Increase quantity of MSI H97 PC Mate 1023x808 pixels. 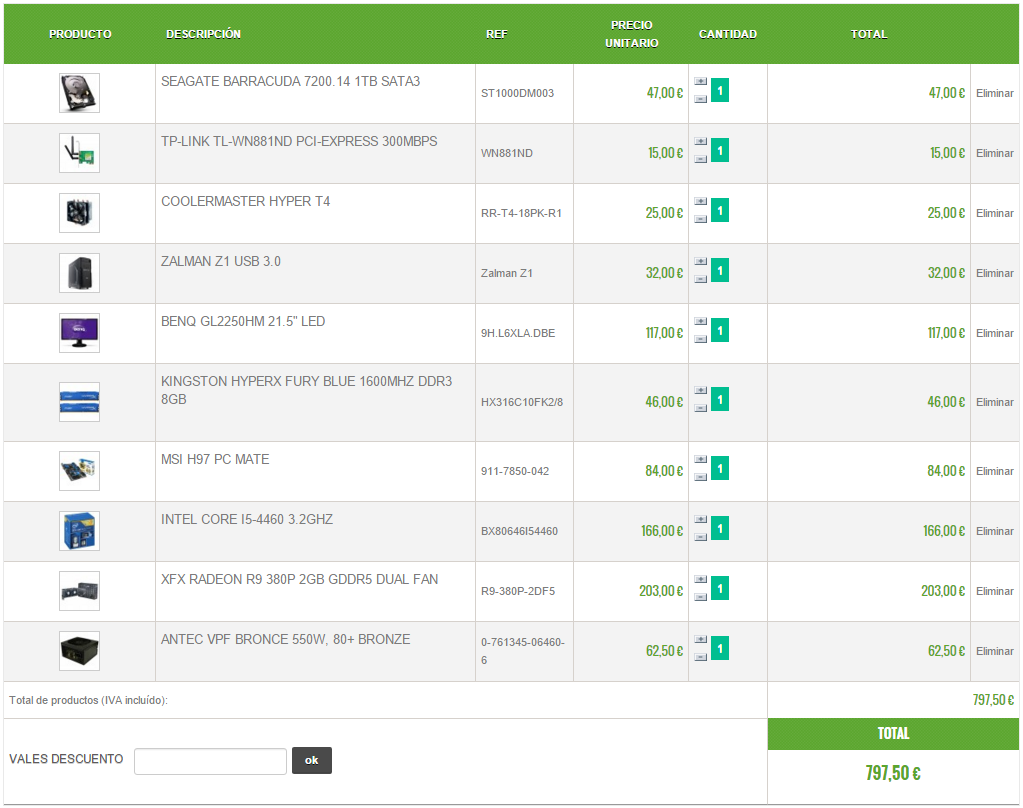pos(701,460)
